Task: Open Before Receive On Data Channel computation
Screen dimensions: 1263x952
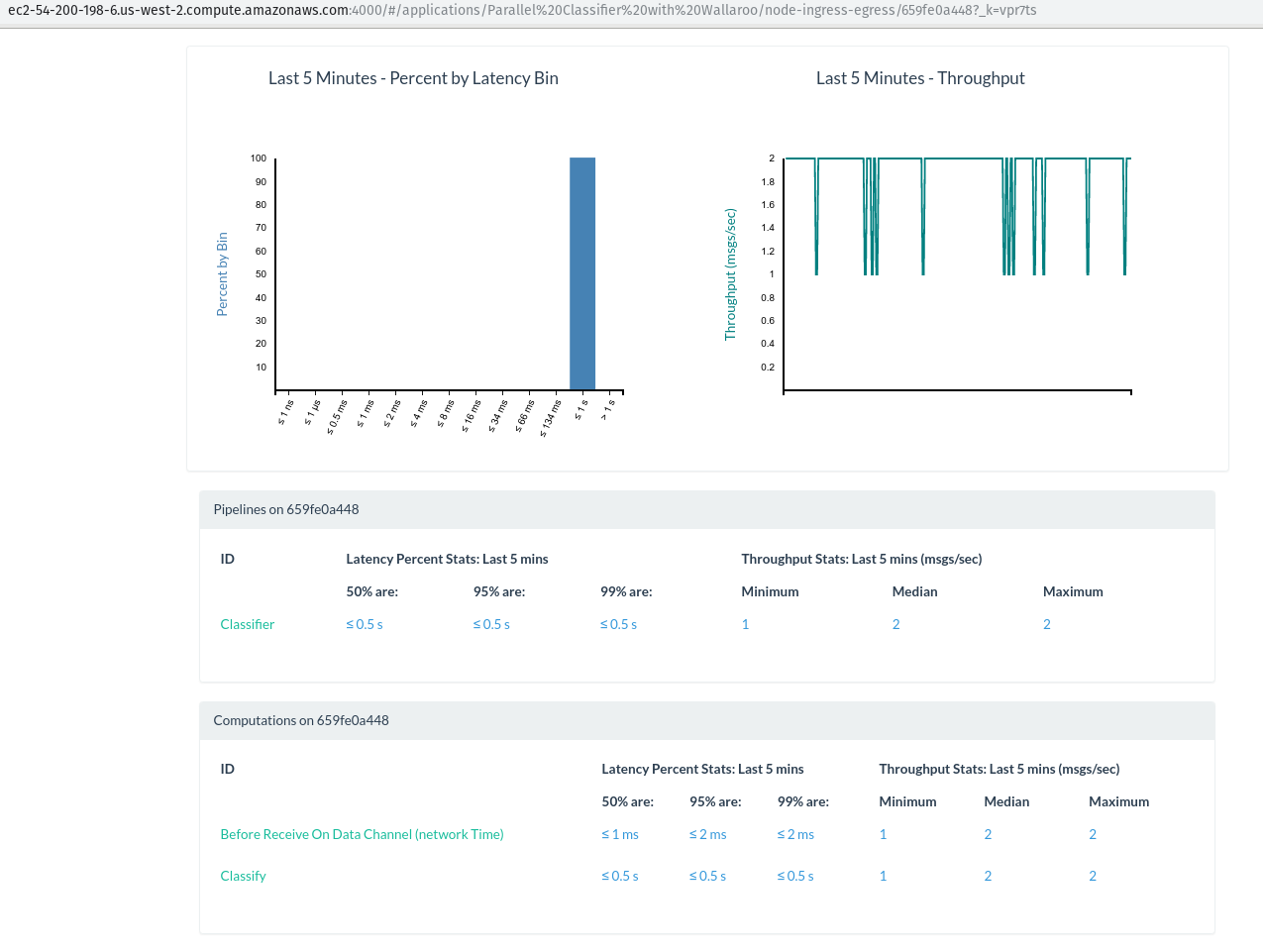Action: click(x=362, y=834)
